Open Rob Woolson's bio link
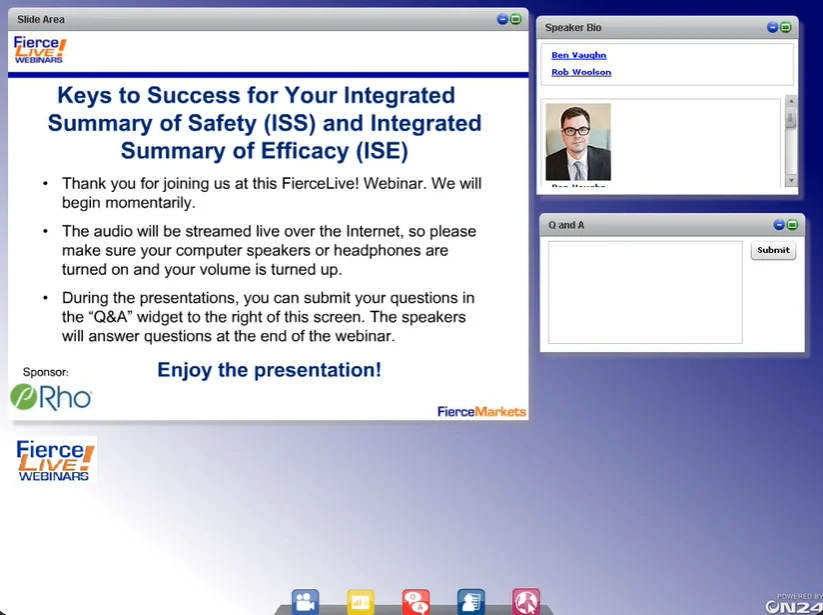Image resolution: width=823 pixels, height=615 pixels. click(x=581, y=72)
